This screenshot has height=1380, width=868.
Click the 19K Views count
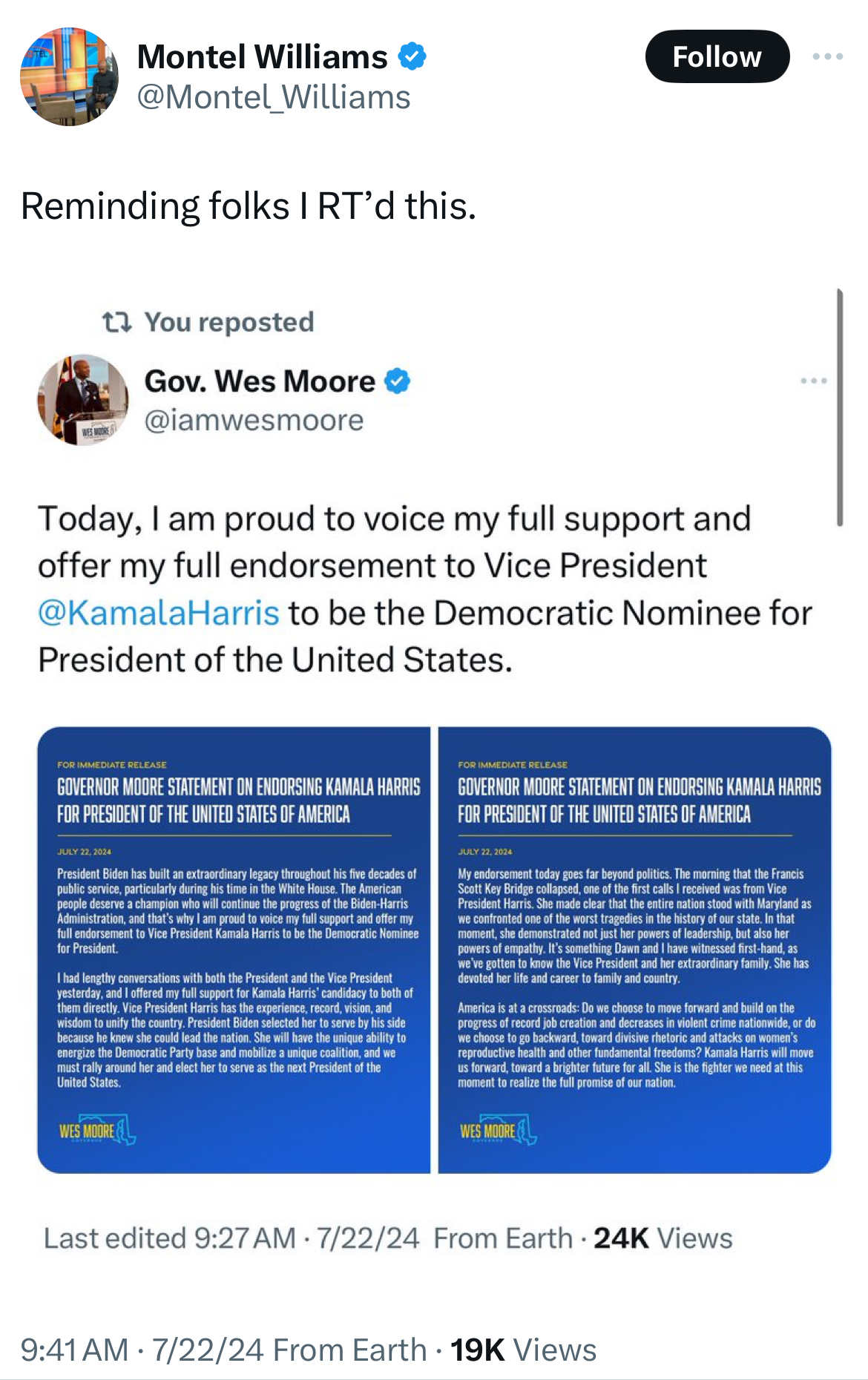click(523, 1350)
